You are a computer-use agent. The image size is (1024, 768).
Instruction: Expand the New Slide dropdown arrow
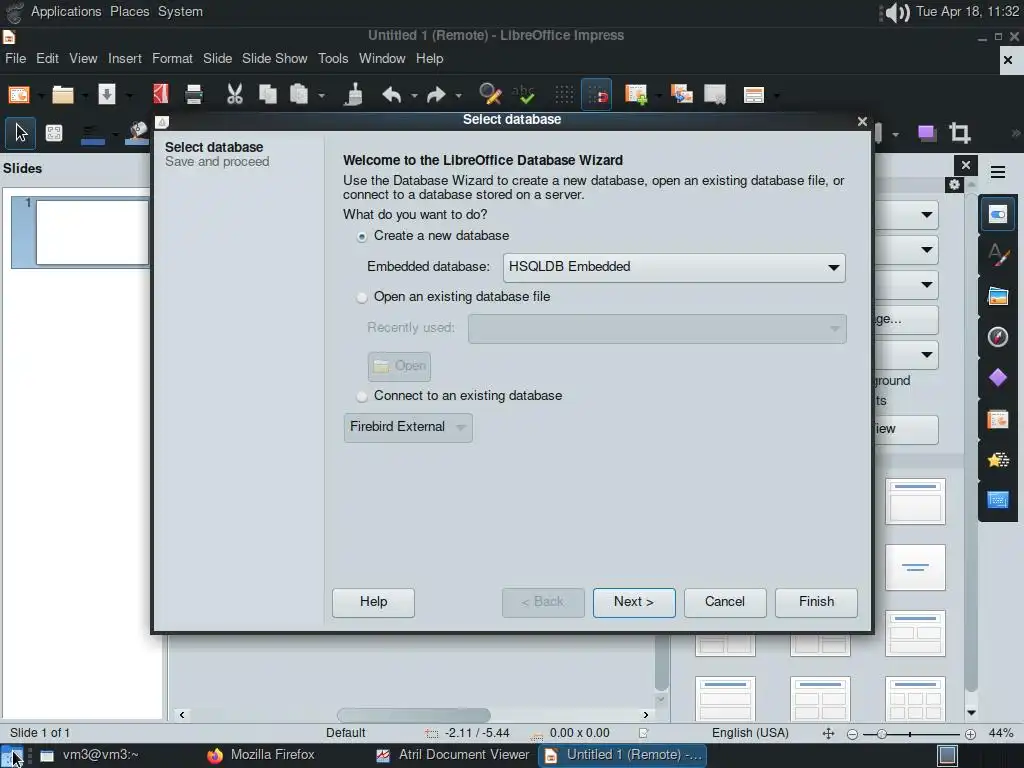[x=658, y=95]
